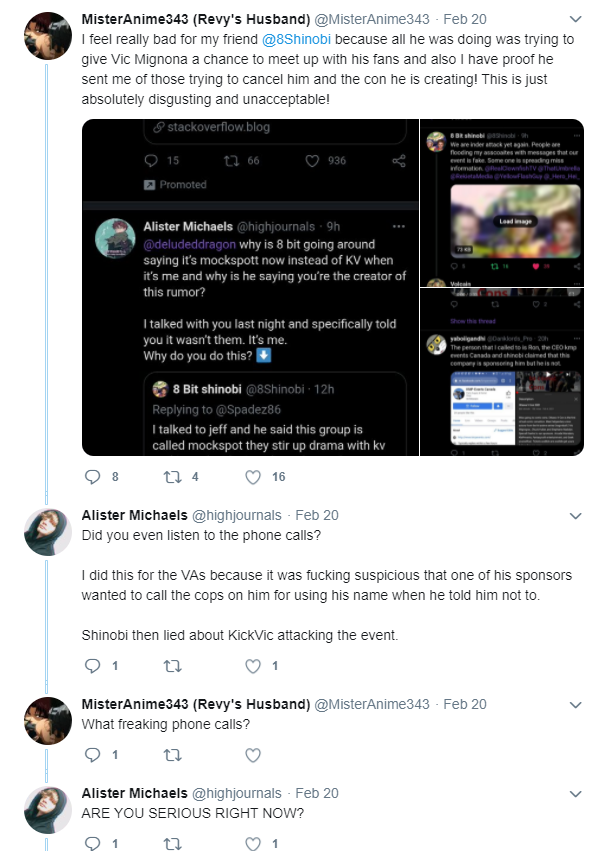Retweet 'ARE YOU SERIOUS RIGHT NOW?' tweet

click(x=173, y=843)
